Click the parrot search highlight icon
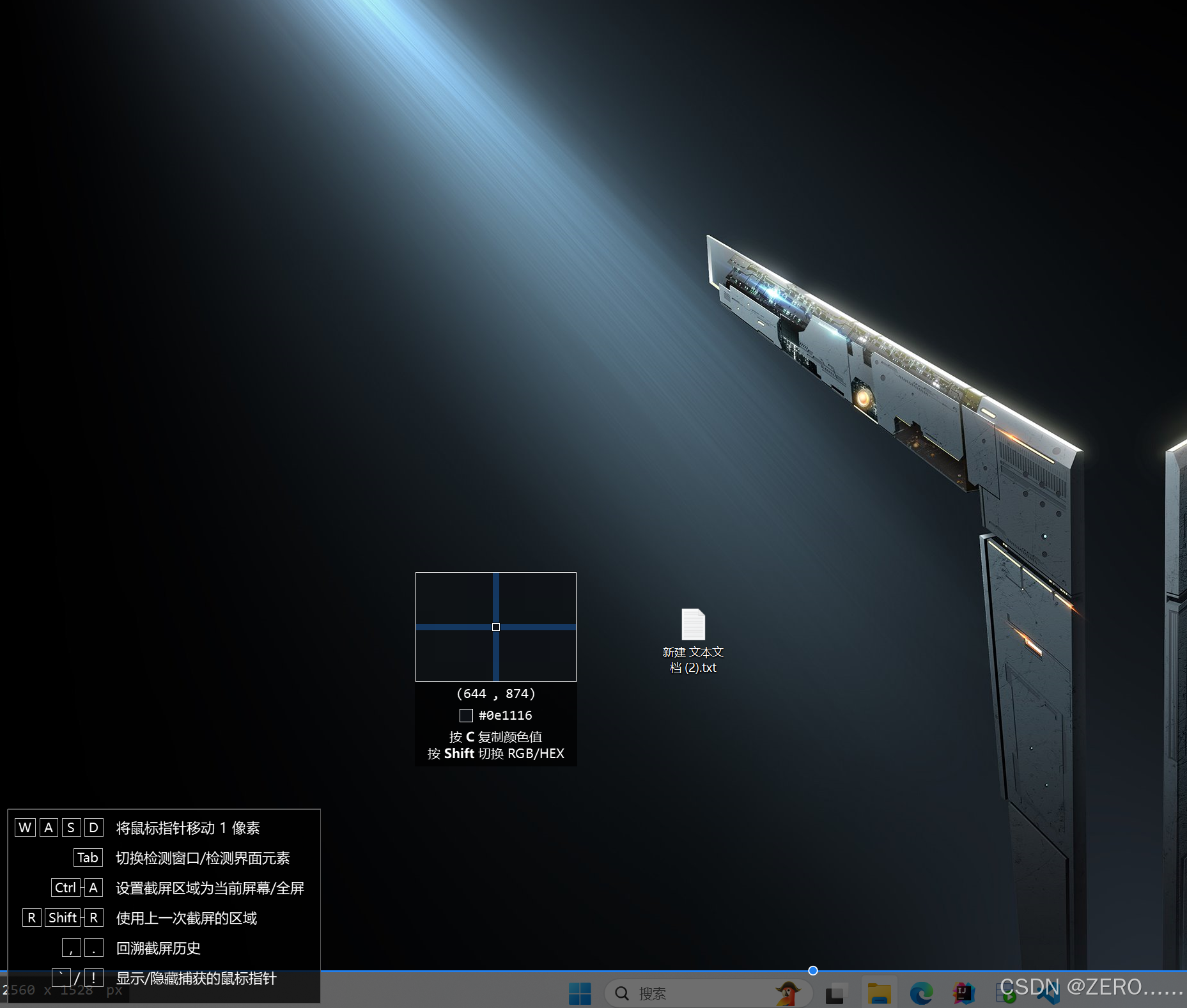This screenshot has height=1008, width=1187. (788, 993)
